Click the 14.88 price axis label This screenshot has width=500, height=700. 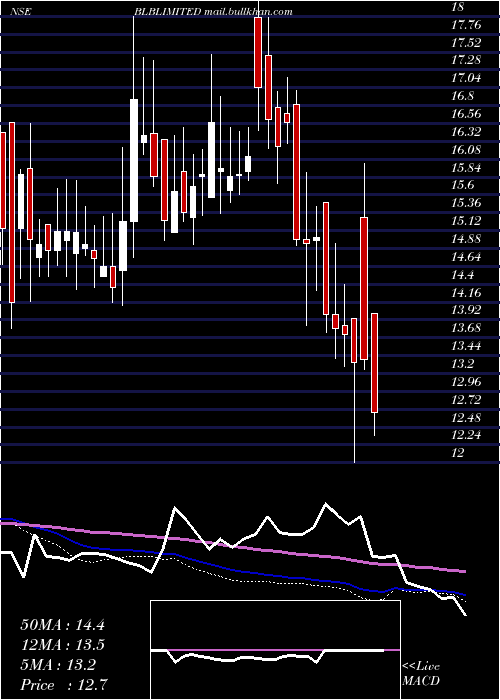[466, 239]
